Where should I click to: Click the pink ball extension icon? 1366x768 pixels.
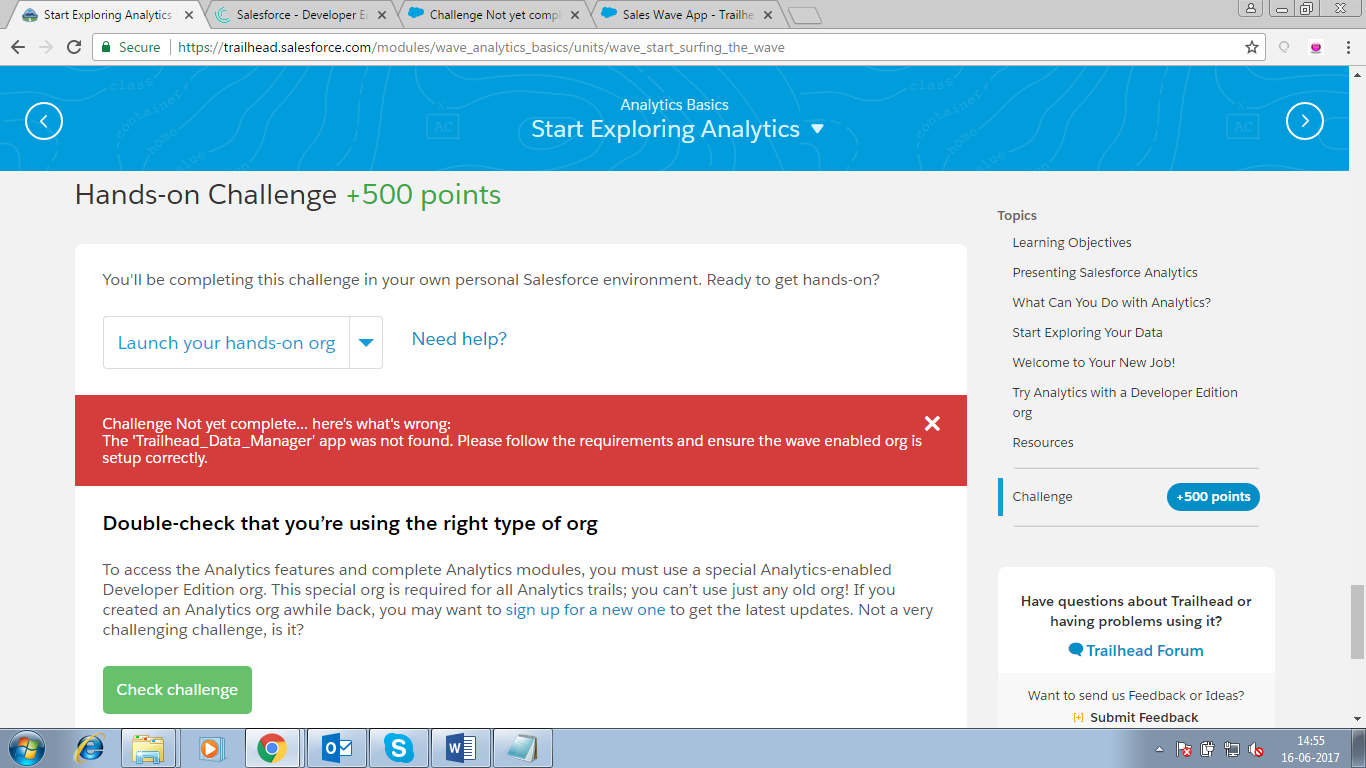click(x=1316, y=47)
